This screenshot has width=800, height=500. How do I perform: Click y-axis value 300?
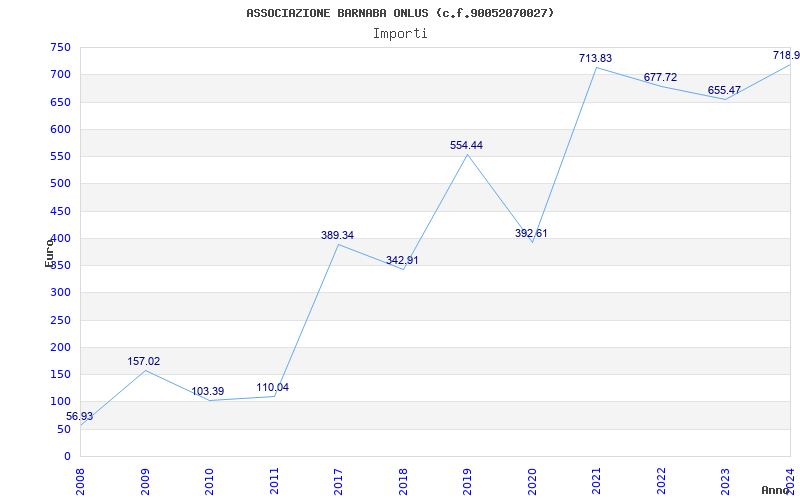[x=60, y=293]
